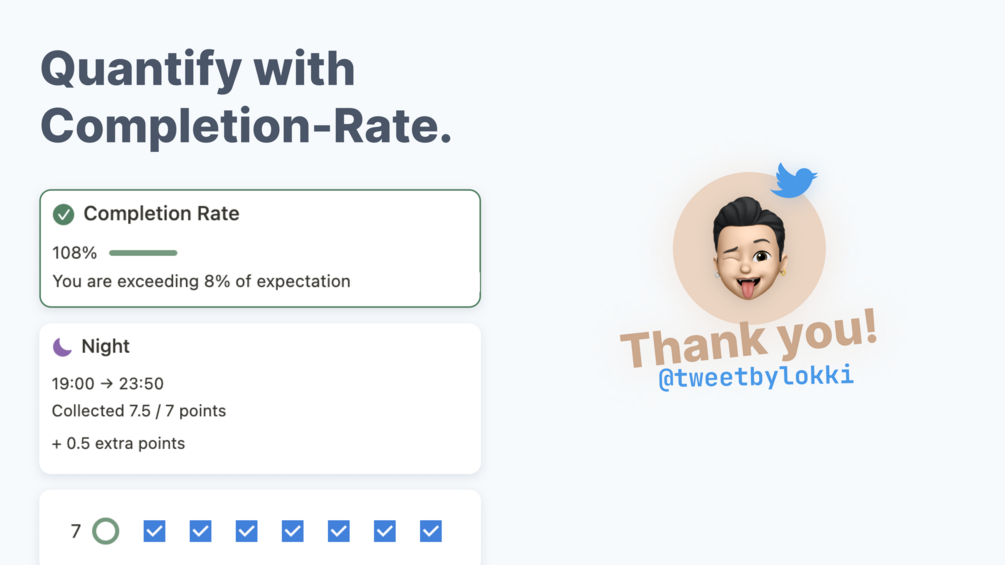The height and width of the screenshot is (565, 1005).
Task: Click the green 108% progress bar
Action: coord(143,253)
